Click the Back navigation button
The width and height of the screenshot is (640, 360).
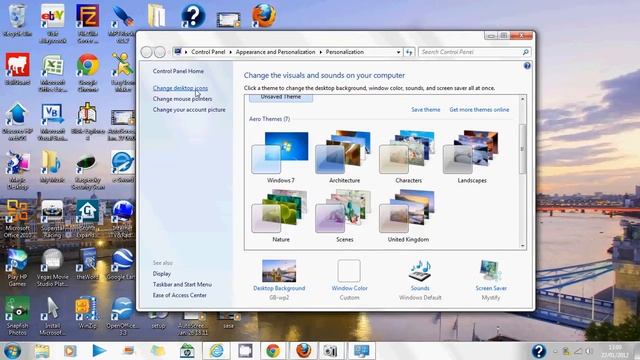[x=147, y=52]
